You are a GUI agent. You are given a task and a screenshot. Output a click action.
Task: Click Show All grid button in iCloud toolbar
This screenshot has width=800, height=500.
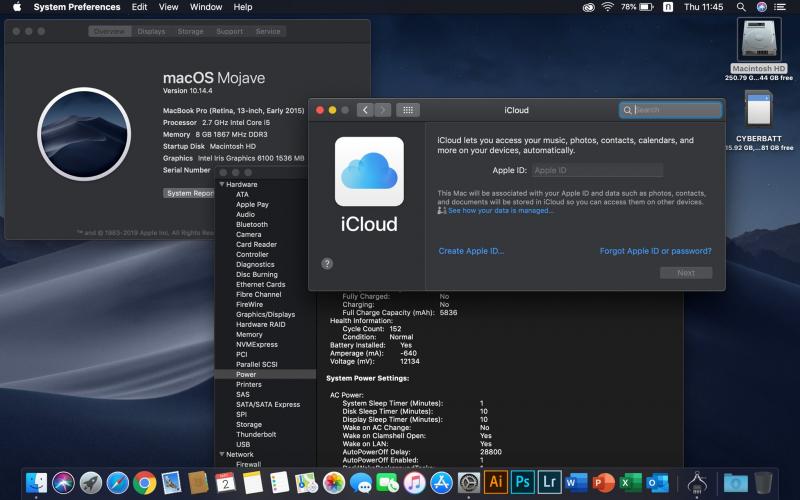click(408, 110)
